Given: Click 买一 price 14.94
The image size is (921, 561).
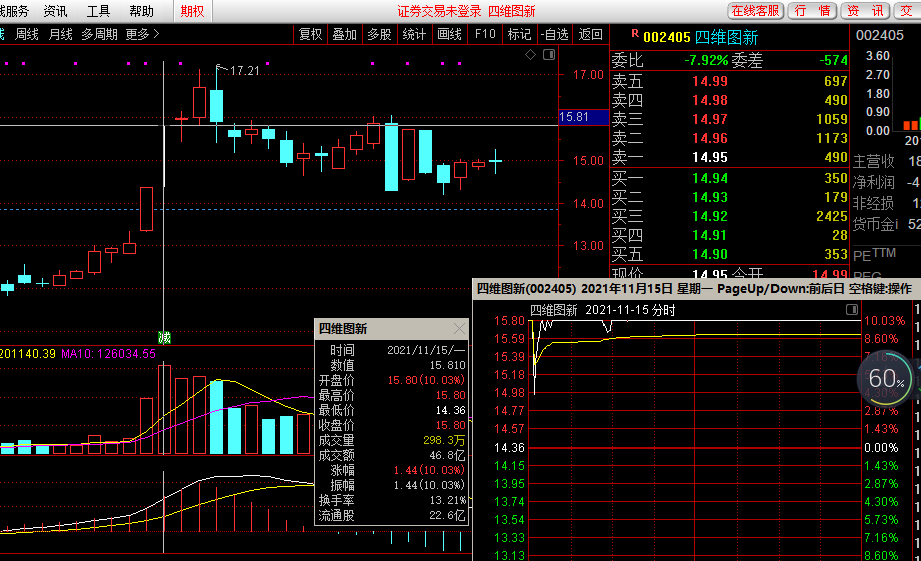Looking at the screenshot, I should (x=710, y=178).
